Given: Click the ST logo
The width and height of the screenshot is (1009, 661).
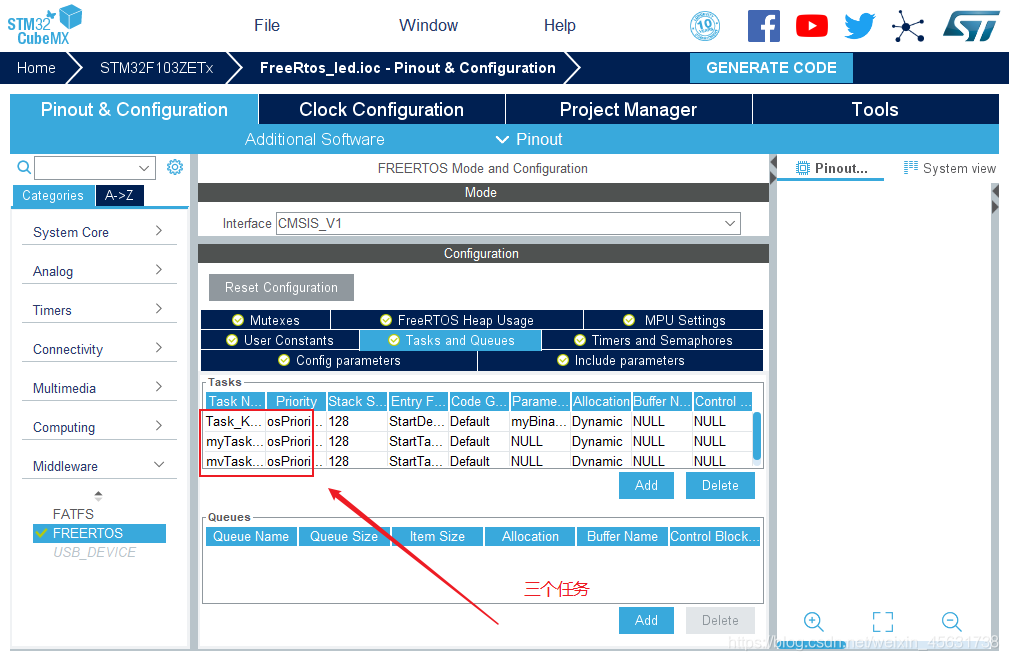Looking at the screenshot, I should point(970,25).
